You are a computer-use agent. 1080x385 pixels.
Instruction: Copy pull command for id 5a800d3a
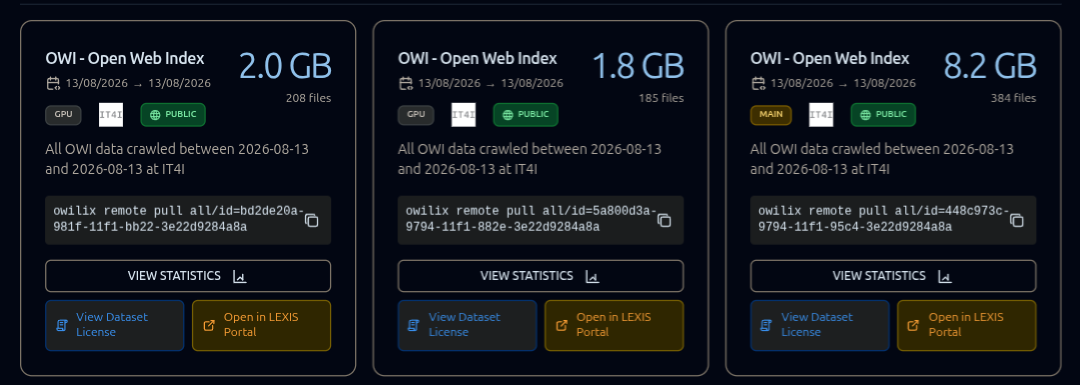[665, 220]
